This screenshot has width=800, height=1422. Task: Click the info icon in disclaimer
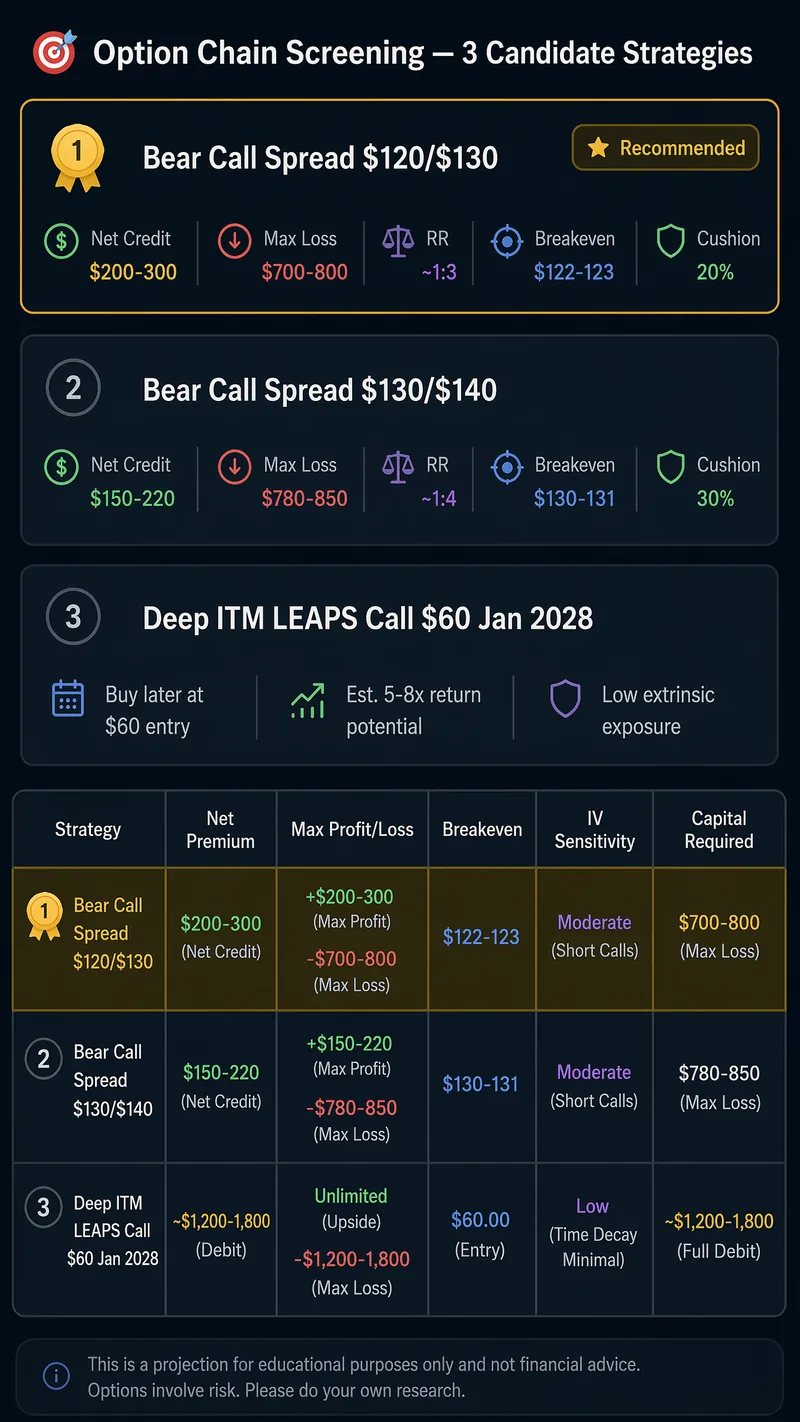pyautogui.click(x=56, y=1377)
